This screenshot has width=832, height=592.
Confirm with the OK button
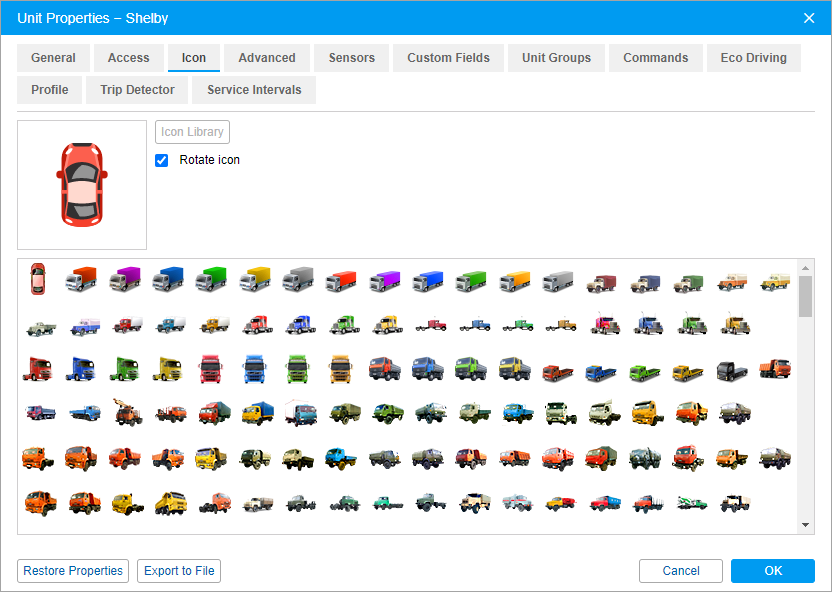click(773, 571)
